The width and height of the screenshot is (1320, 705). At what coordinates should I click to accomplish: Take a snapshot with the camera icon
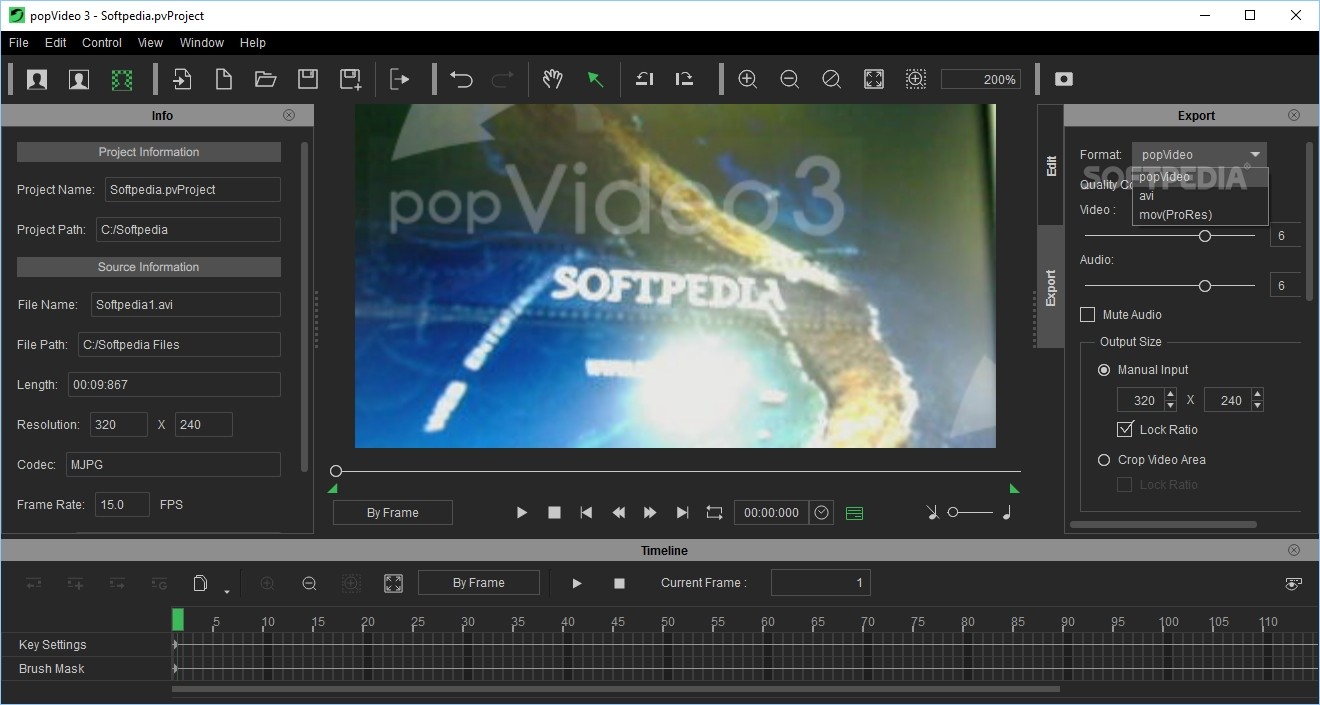point(1064,80)
